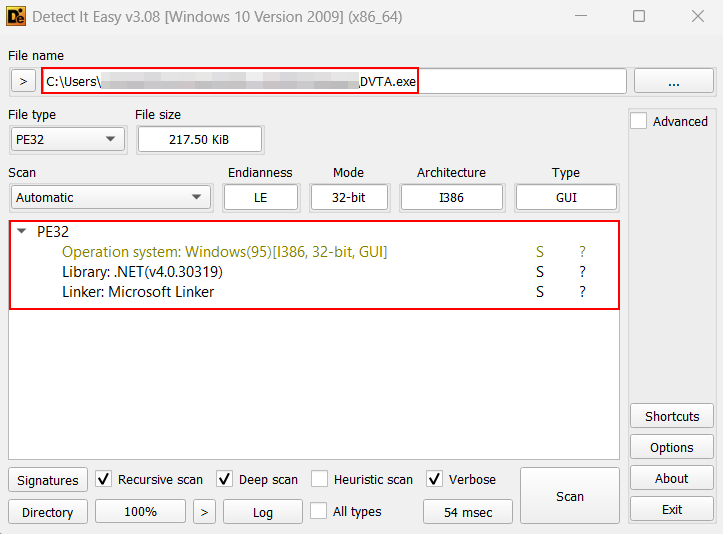This screenshot has width=723, height=534.
Task: Open the Scan mode Automatic dropdown
Action: click(110, 197)
